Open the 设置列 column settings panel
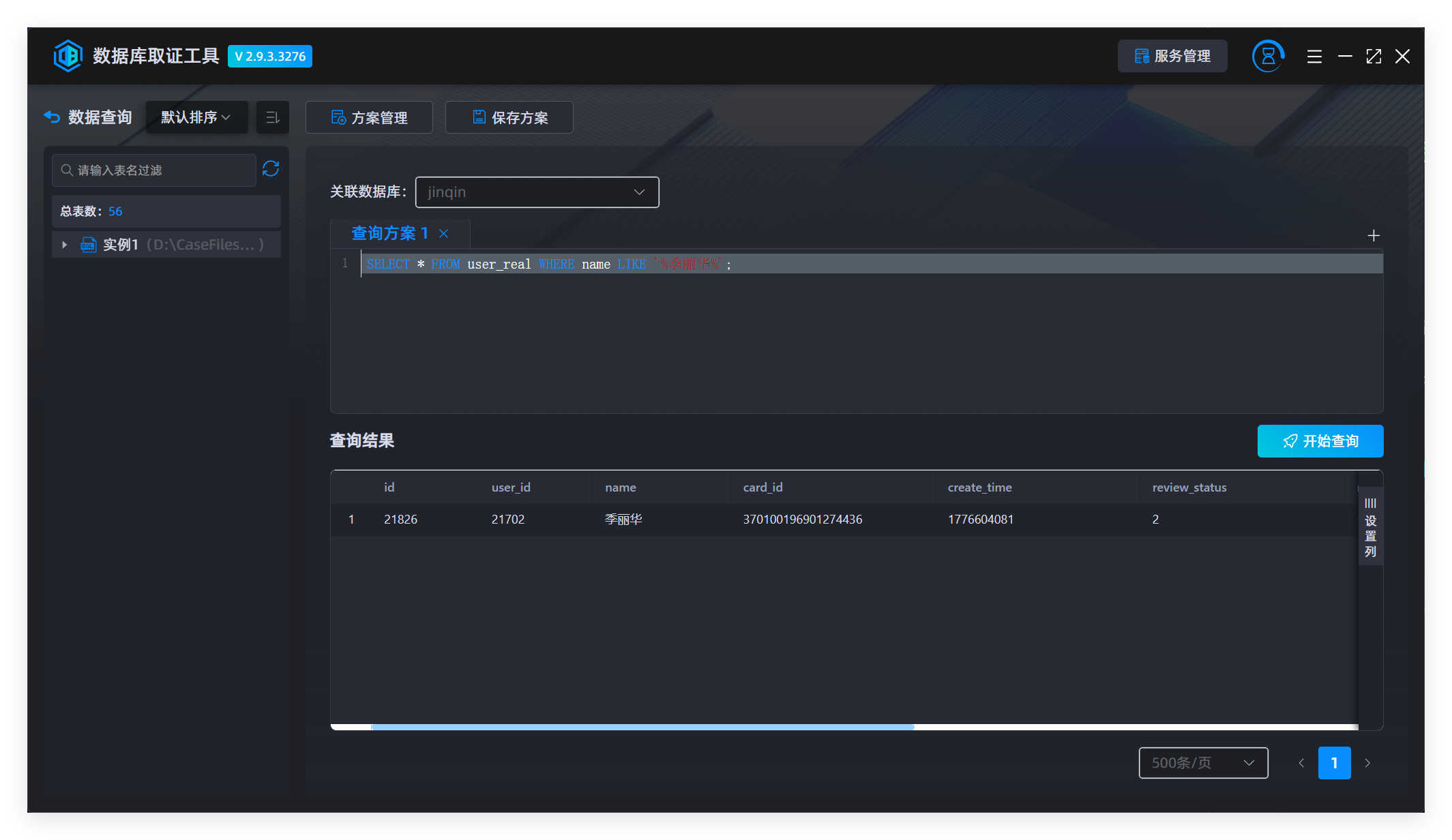 click(1370, 528)
